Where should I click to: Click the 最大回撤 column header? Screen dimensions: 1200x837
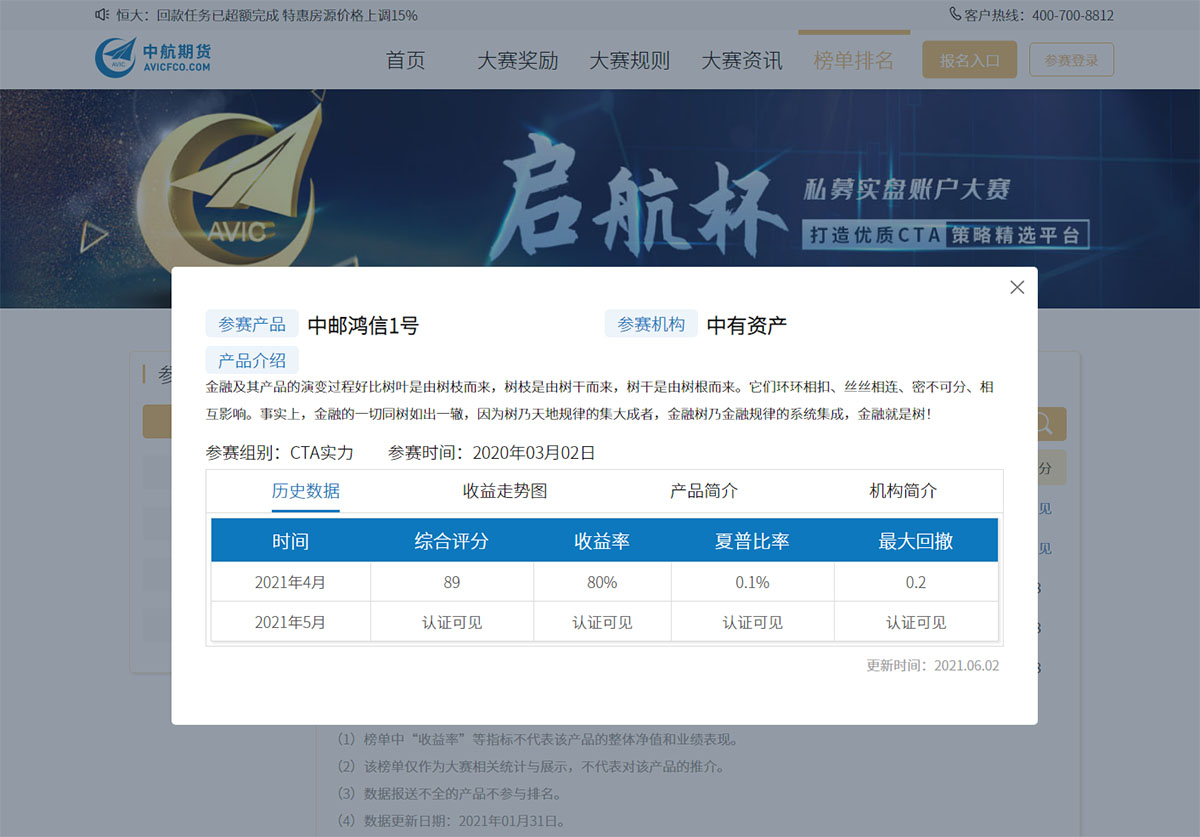(x=916, y=541)
